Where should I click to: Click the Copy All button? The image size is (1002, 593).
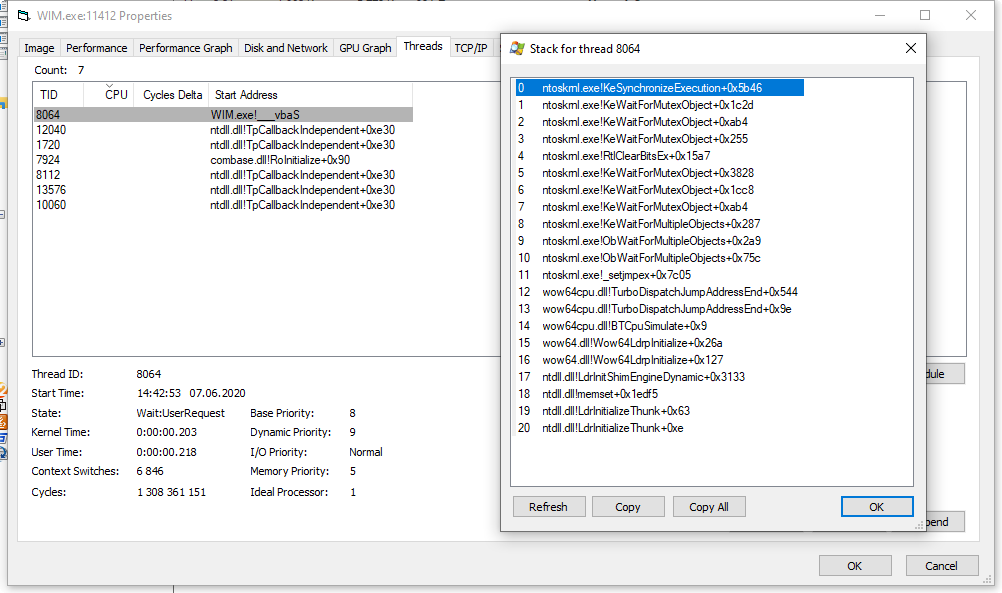[x=709, y=507]
